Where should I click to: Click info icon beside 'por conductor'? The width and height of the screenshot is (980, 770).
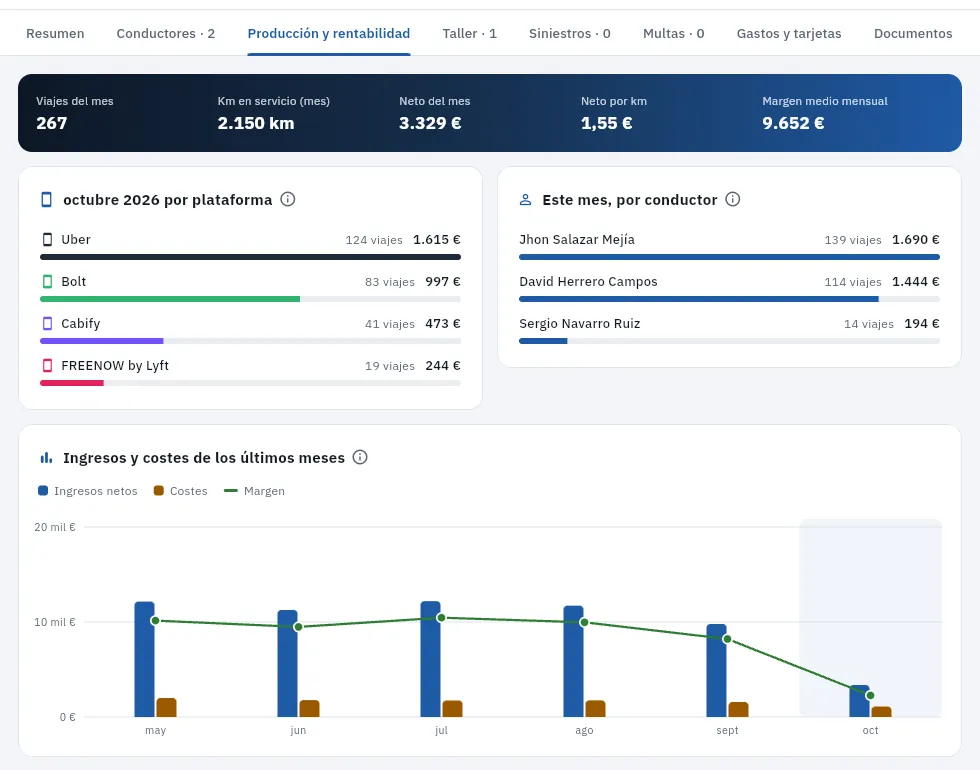732,199
